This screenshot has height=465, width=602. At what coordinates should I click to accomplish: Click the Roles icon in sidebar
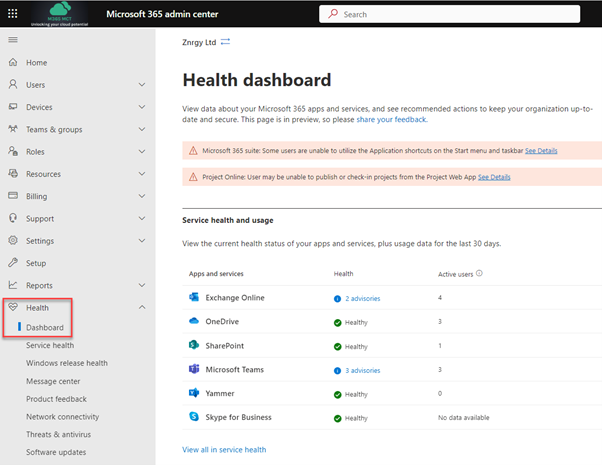point(13,151)
